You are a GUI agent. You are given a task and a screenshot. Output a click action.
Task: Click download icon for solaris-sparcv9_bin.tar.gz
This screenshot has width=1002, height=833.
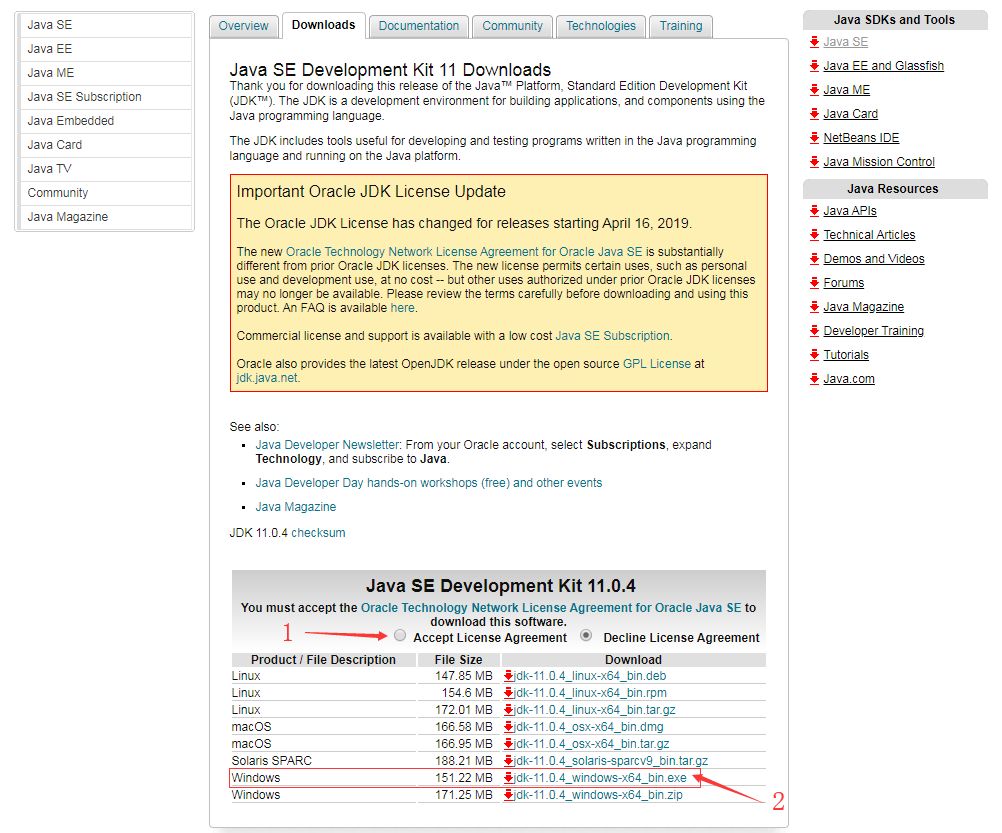(x=509, y=761)
